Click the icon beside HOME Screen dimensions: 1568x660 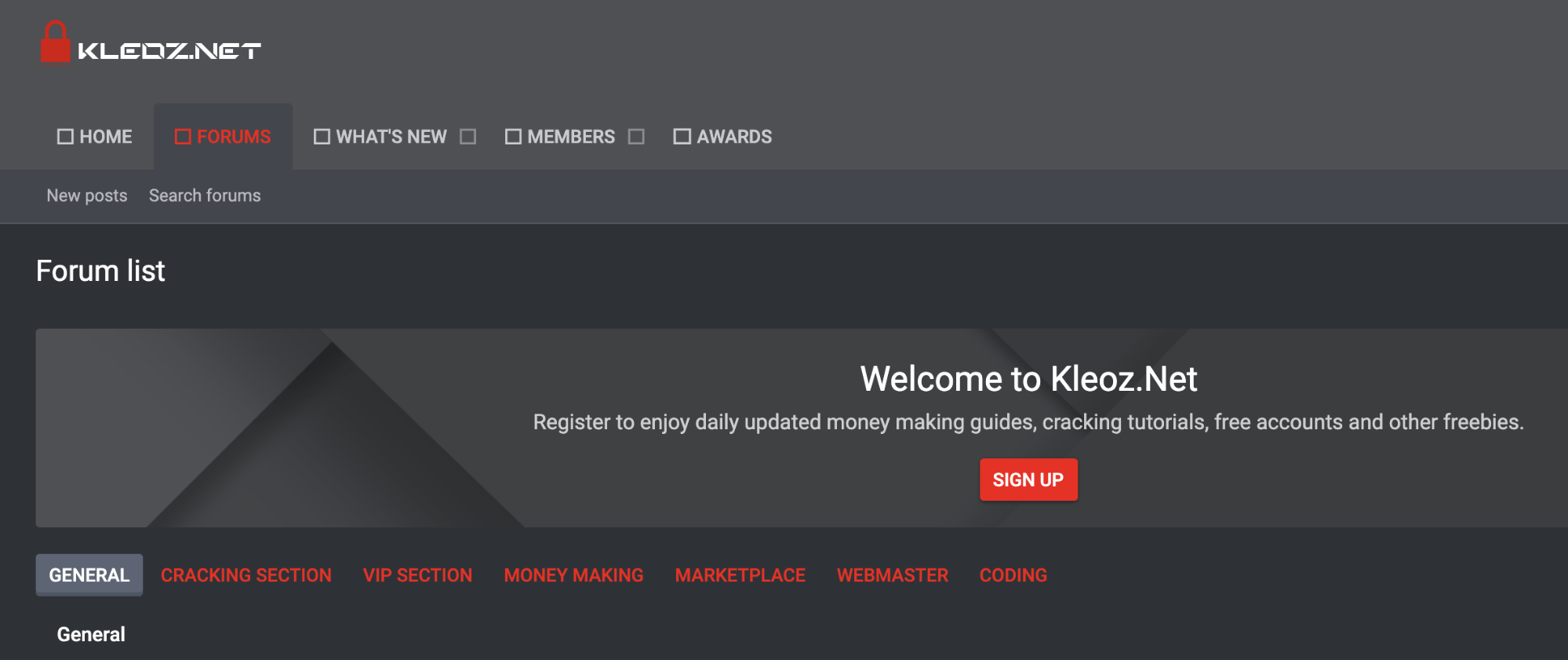(x=65, y=137)
